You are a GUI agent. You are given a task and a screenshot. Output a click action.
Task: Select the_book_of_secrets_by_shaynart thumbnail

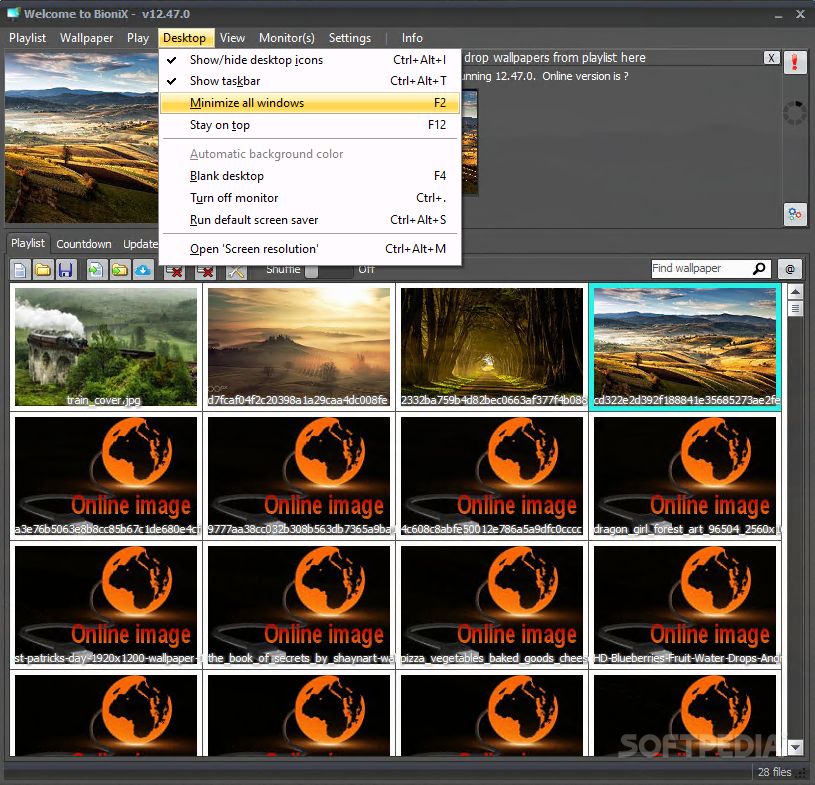pyautogui.click(x=299, y=605)
